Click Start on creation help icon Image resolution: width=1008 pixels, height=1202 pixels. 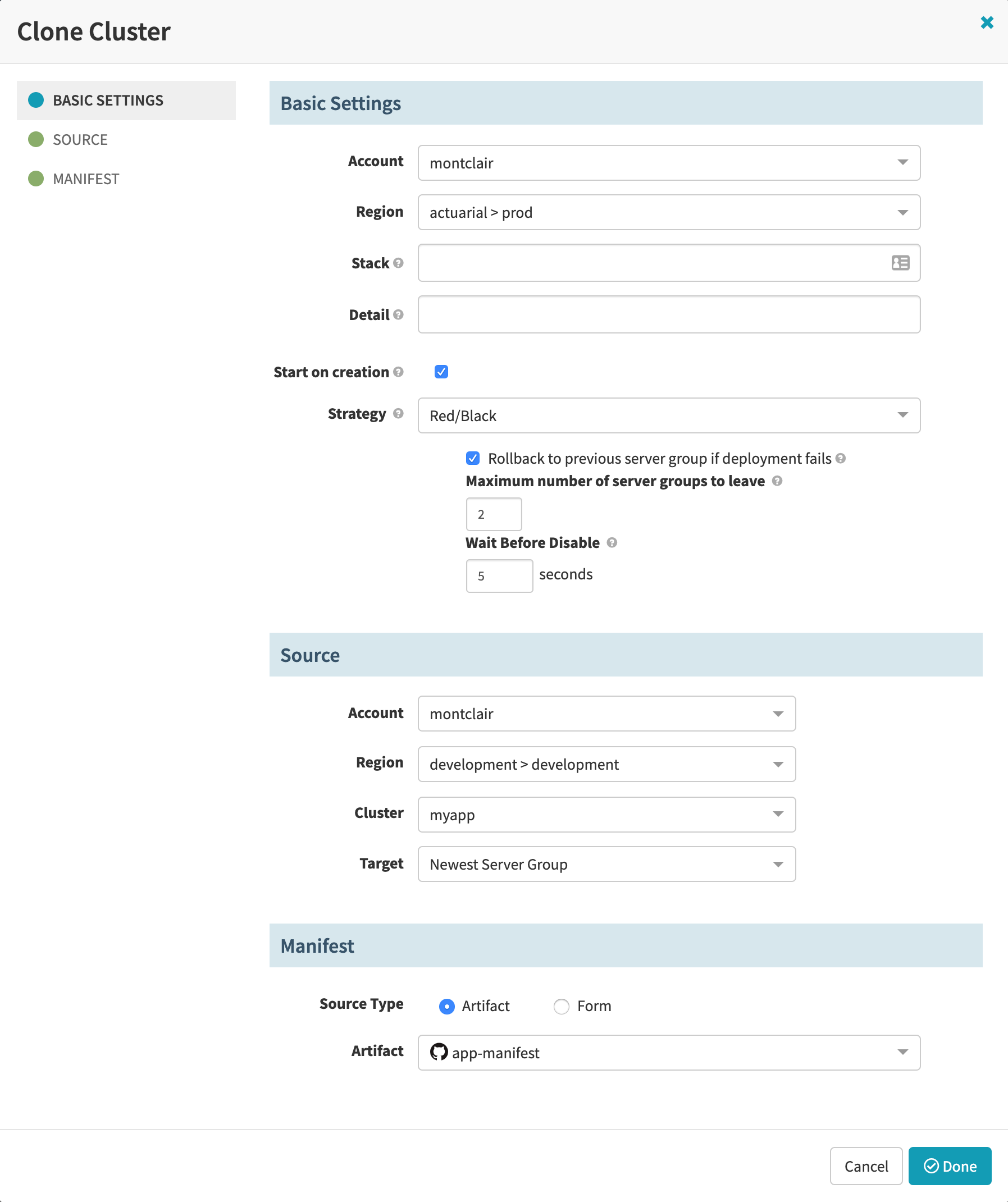[398, 372]
